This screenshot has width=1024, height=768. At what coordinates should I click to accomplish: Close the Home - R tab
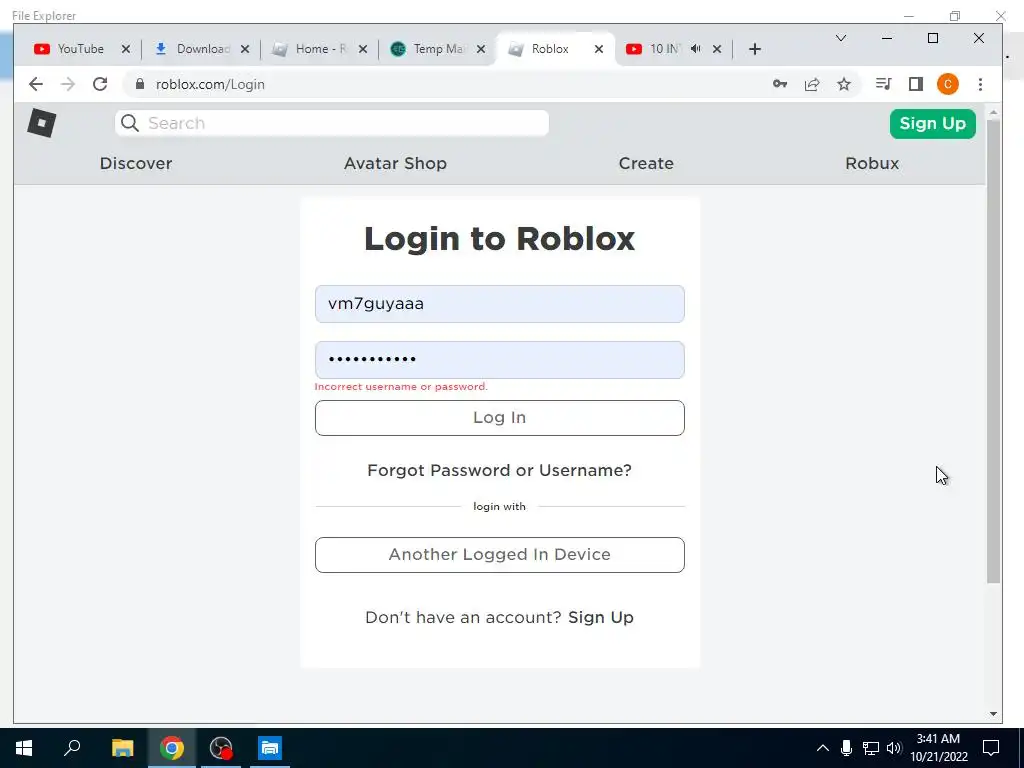pos(363,49)
